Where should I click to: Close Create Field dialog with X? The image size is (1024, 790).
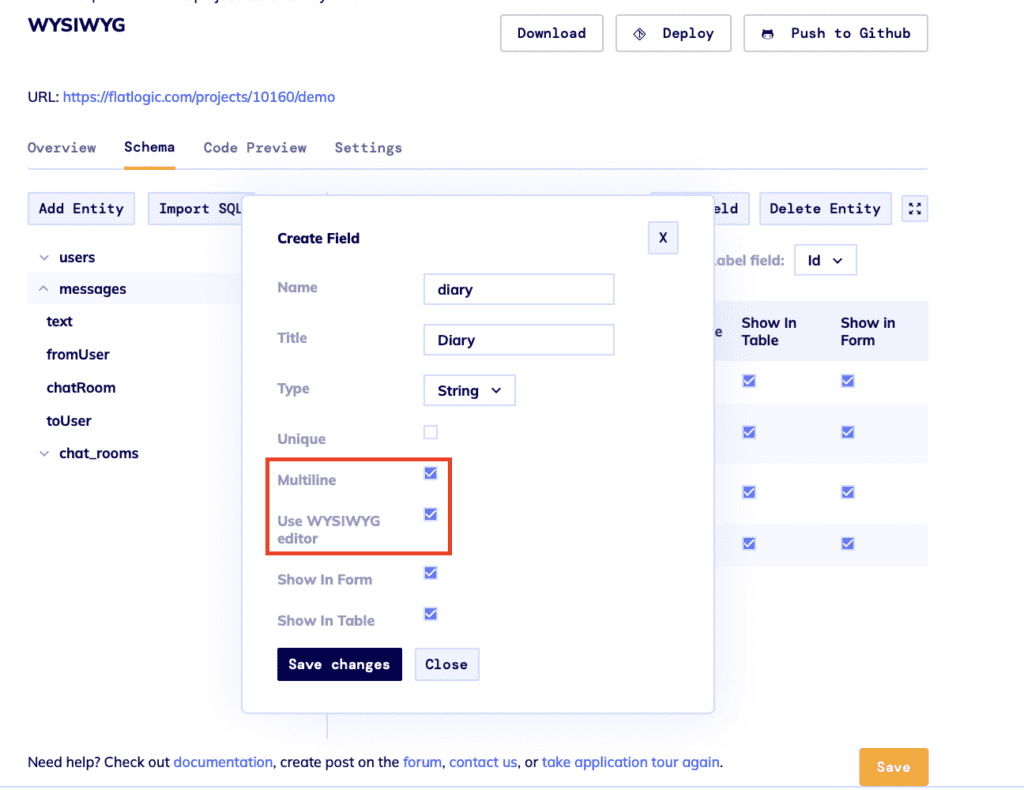[663, 238]
